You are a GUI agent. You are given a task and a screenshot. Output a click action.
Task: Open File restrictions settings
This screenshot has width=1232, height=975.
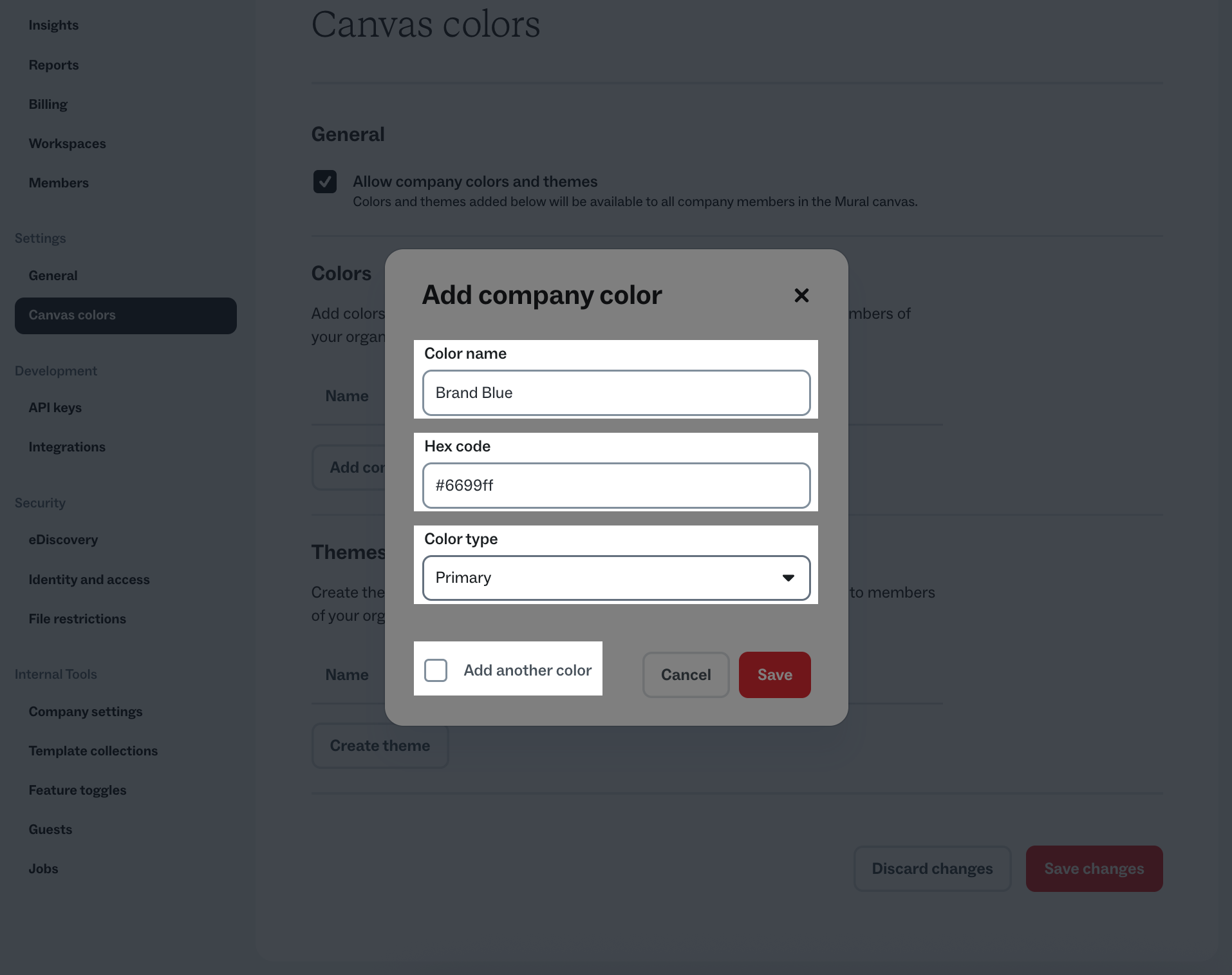tap(77, 619)
